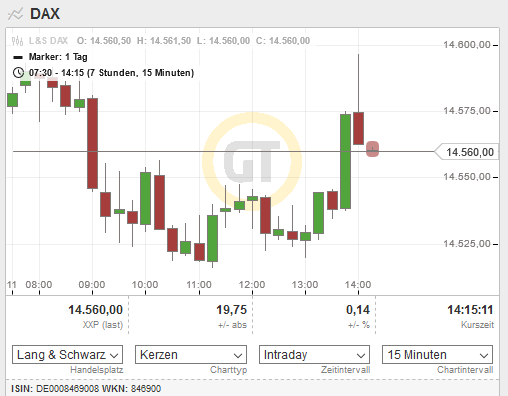Viewport: 508px width, 396px height.
Task: Click the 'L&S DAX' series label
Action: 48,41
